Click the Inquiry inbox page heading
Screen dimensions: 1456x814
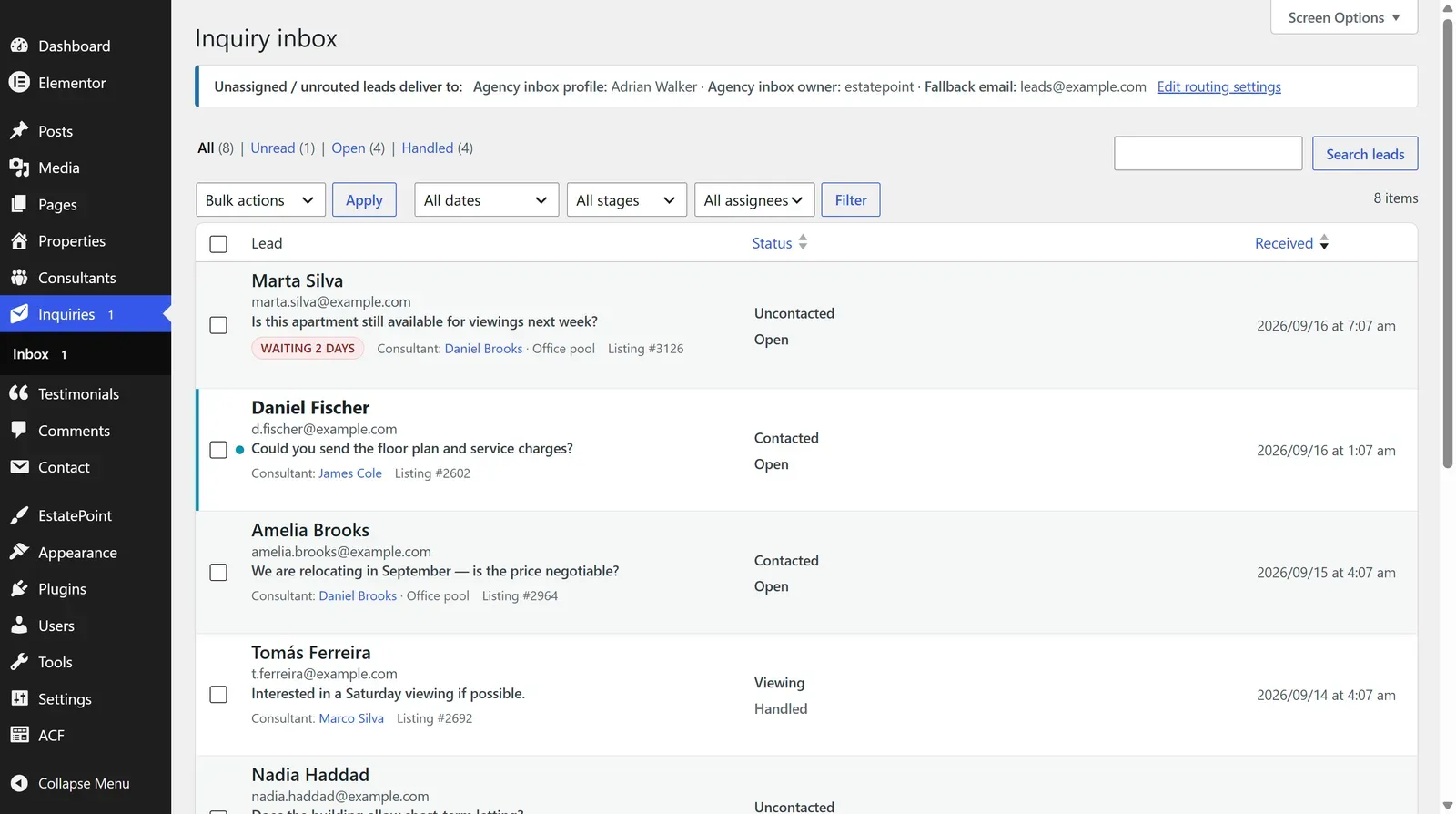tap(266, 38)
